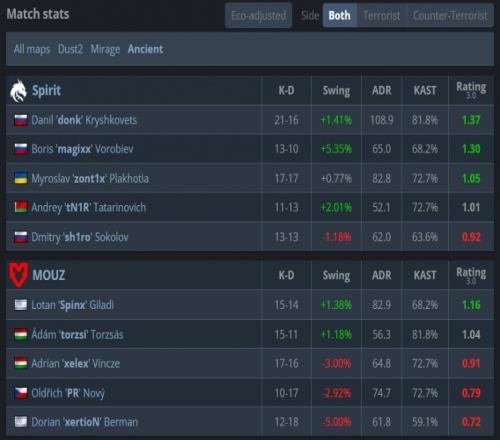
Task: Switch to the Dust2 map tab
Action: point(70,49)
